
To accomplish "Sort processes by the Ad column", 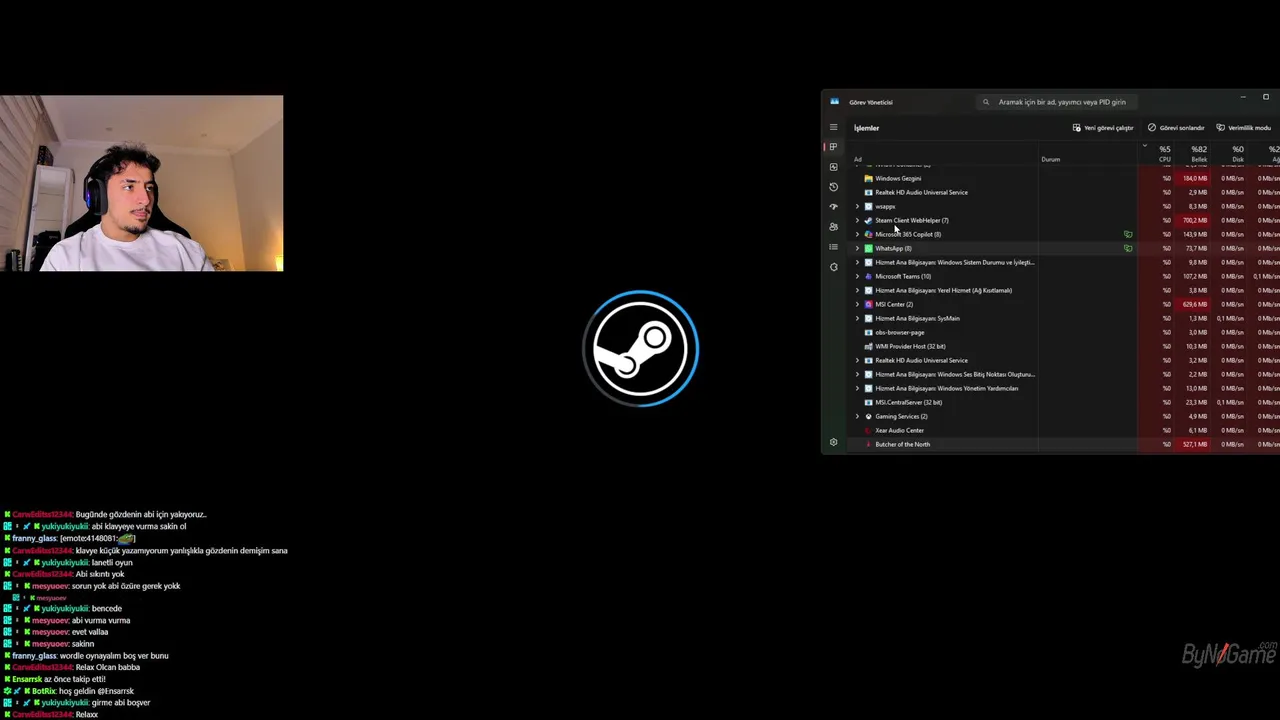I will [x=857, y=159].
